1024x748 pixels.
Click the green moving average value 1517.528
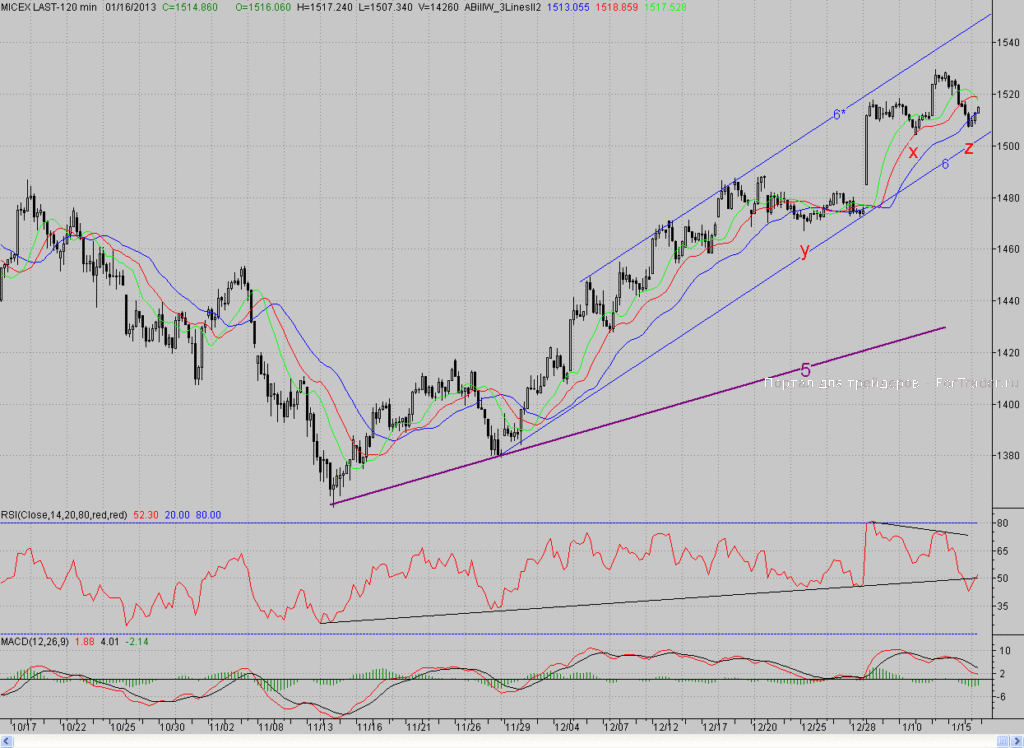pyautogui.click(x=665, y=7)
